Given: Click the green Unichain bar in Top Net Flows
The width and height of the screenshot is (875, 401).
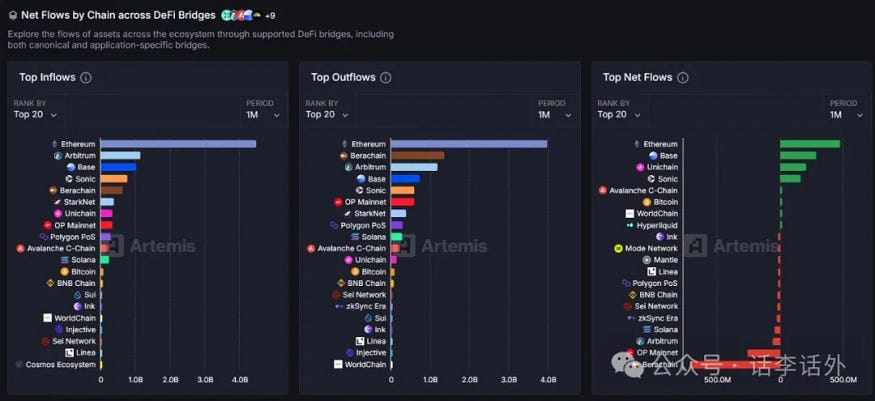Looking at the screenshot, I should click(x=793, y=167).
